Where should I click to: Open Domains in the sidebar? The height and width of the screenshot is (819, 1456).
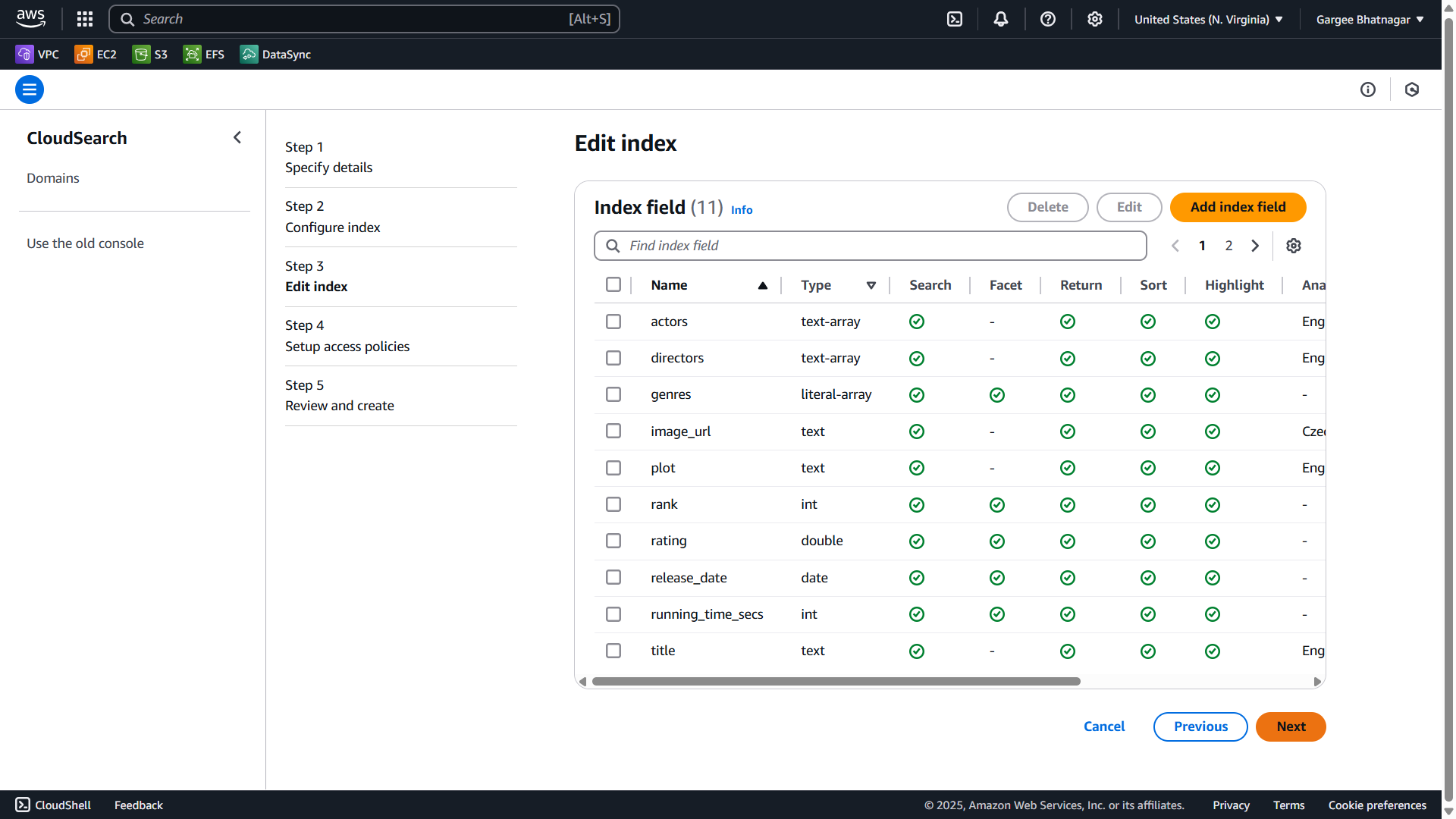click(x=53, y=178)
